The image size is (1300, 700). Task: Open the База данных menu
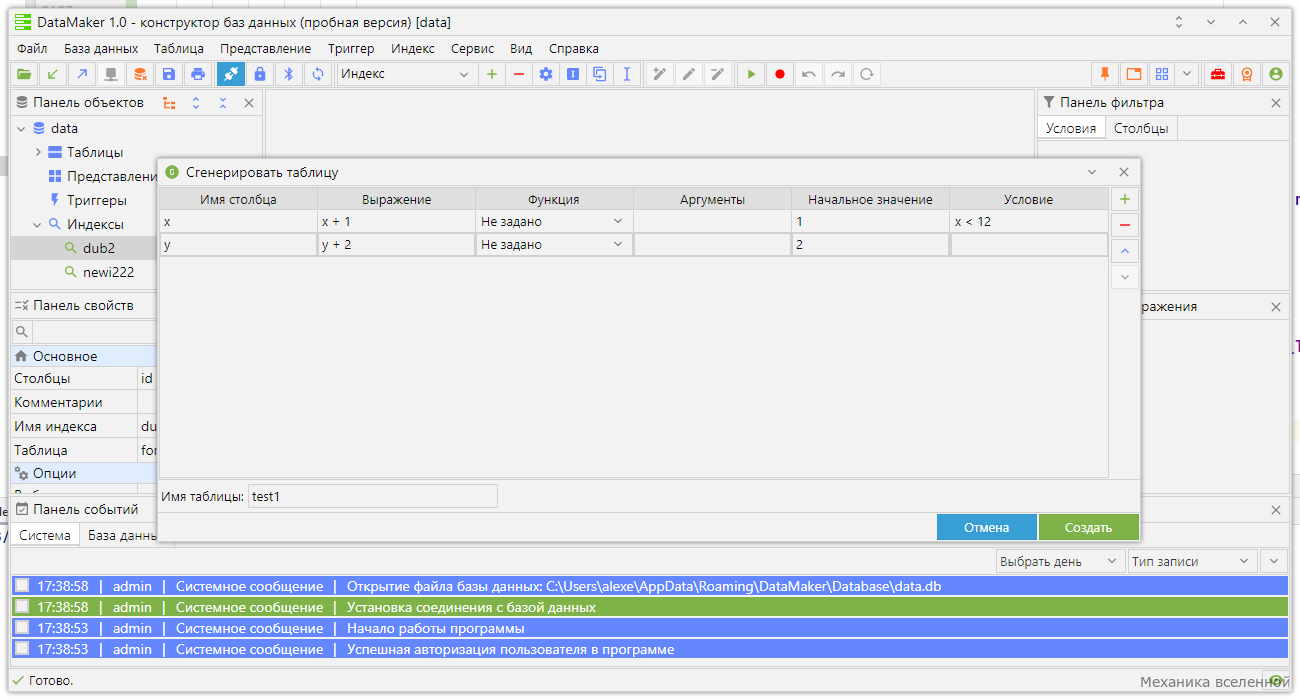pos(101,48)
